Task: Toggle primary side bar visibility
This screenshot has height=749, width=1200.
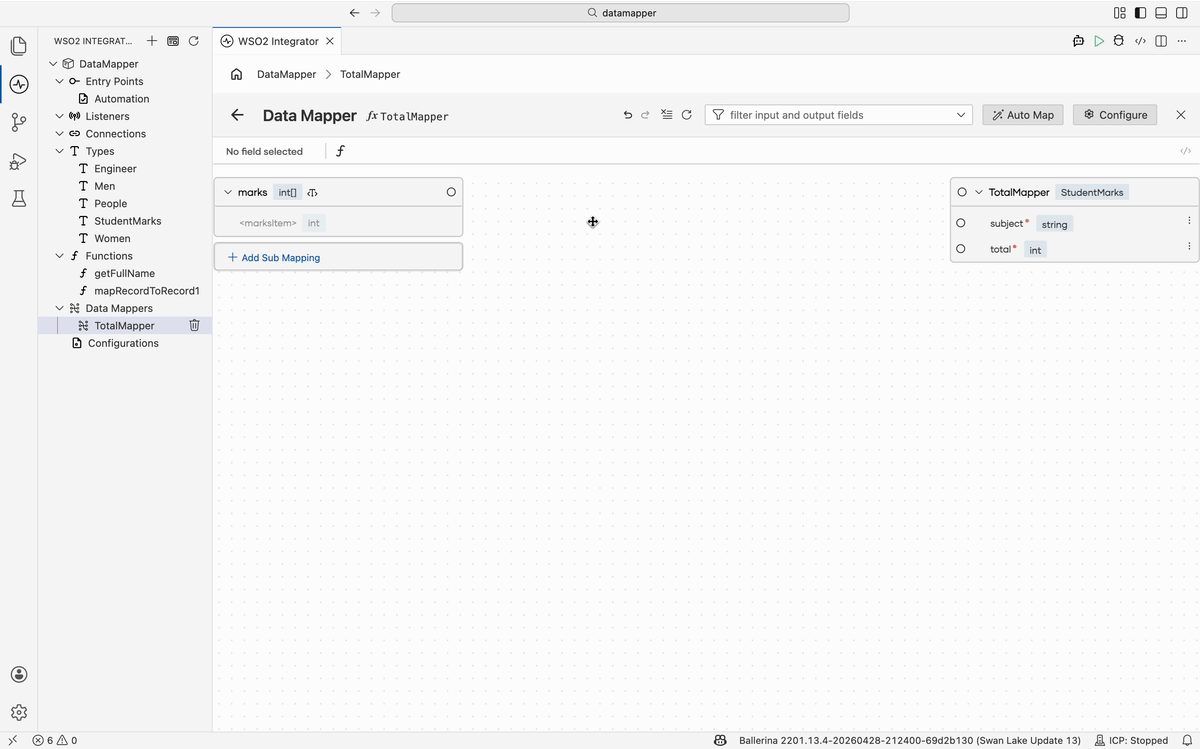Action: 1140,13
